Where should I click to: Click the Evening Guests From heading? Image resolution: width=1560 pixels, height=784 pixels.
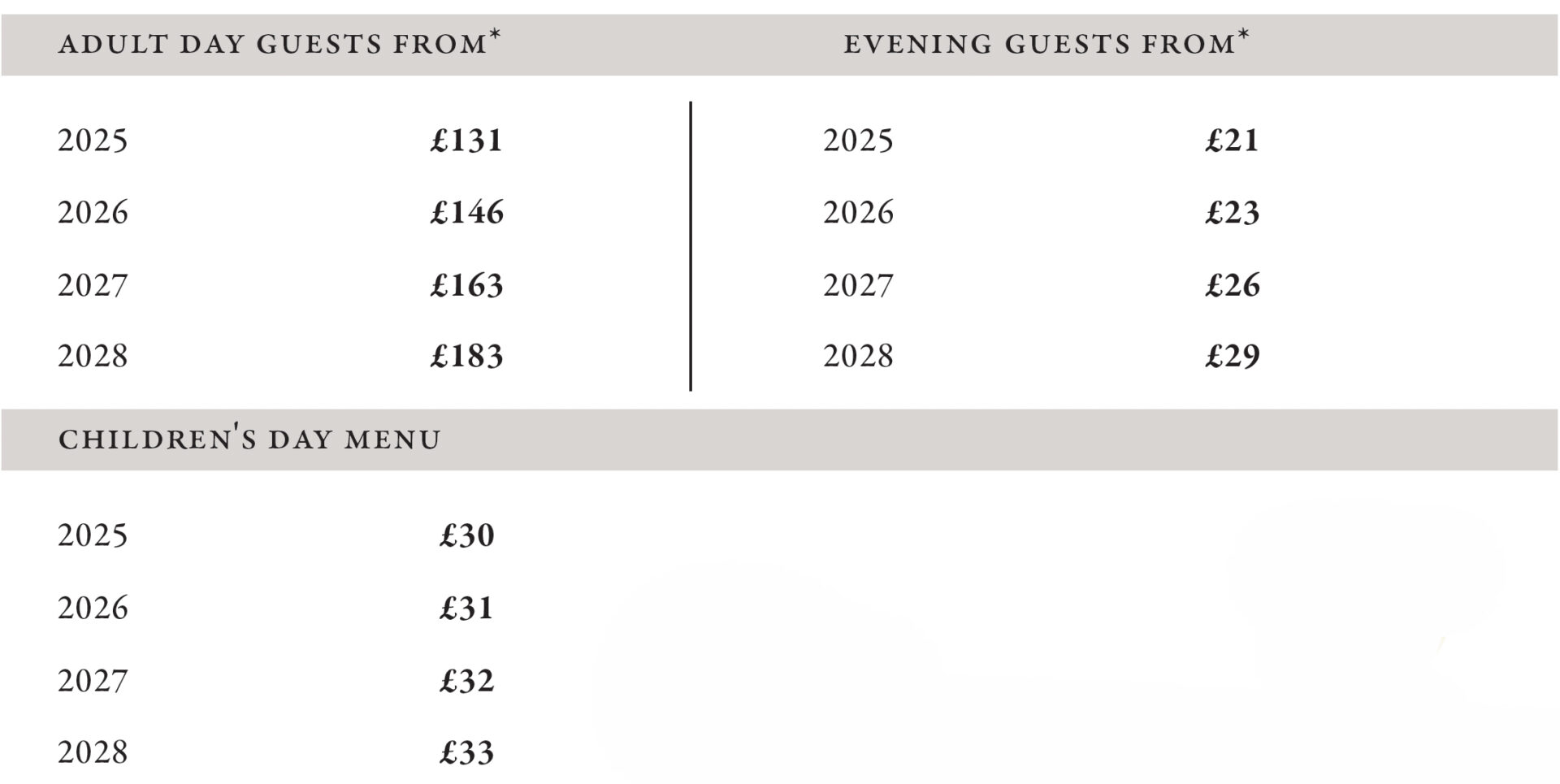coord(1046,43)
